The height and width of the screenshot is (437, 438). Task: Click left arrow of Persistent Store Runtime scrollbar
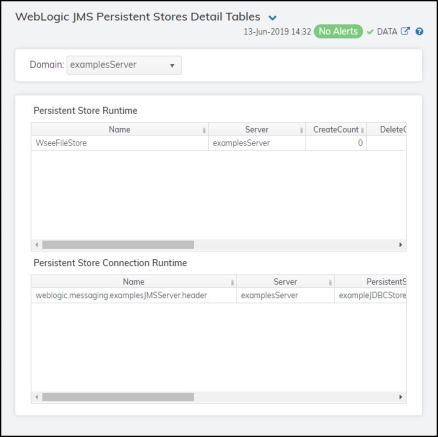[x=37, y=245]
